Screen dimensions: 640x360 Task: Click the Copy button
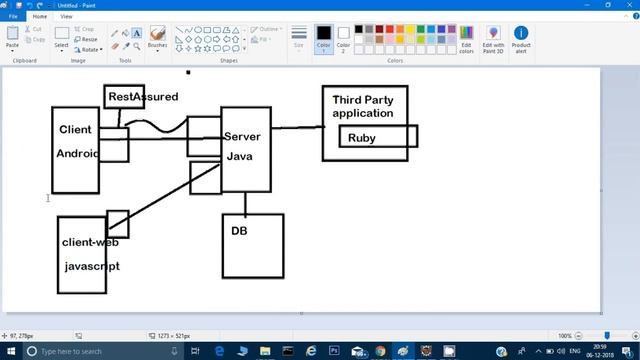(x=35, y=40)
